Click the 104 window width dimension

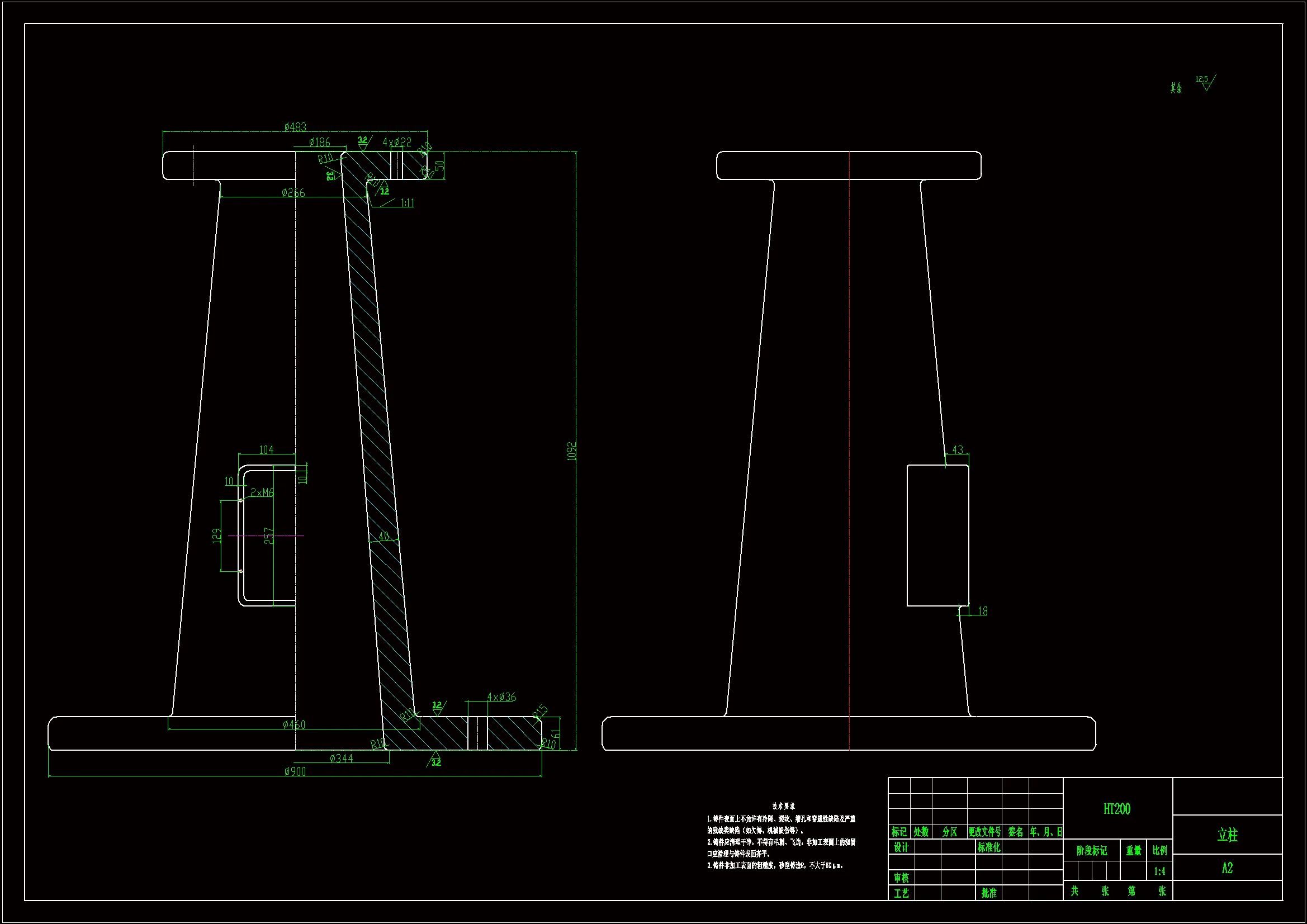266,450
